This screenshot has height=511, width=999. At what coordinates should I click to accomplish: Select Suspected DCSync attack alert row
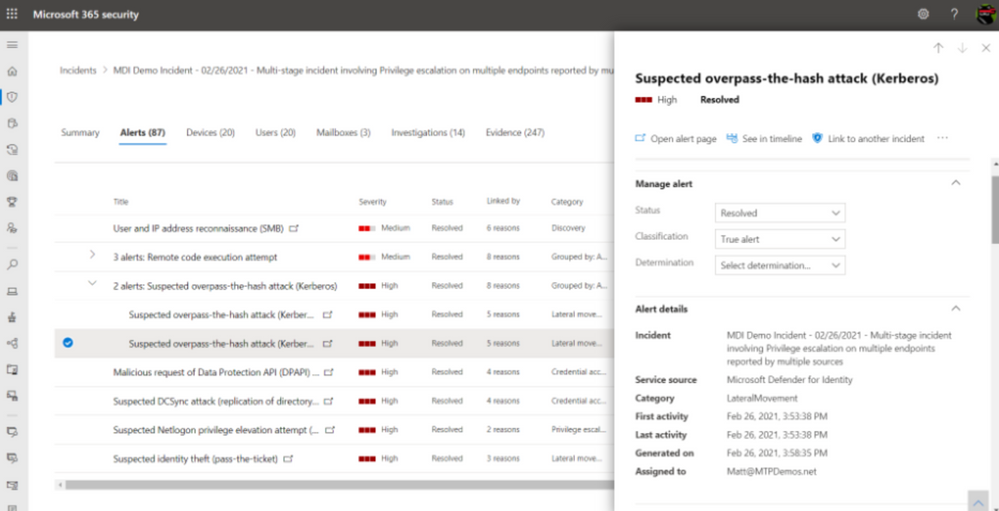[216, 401]
